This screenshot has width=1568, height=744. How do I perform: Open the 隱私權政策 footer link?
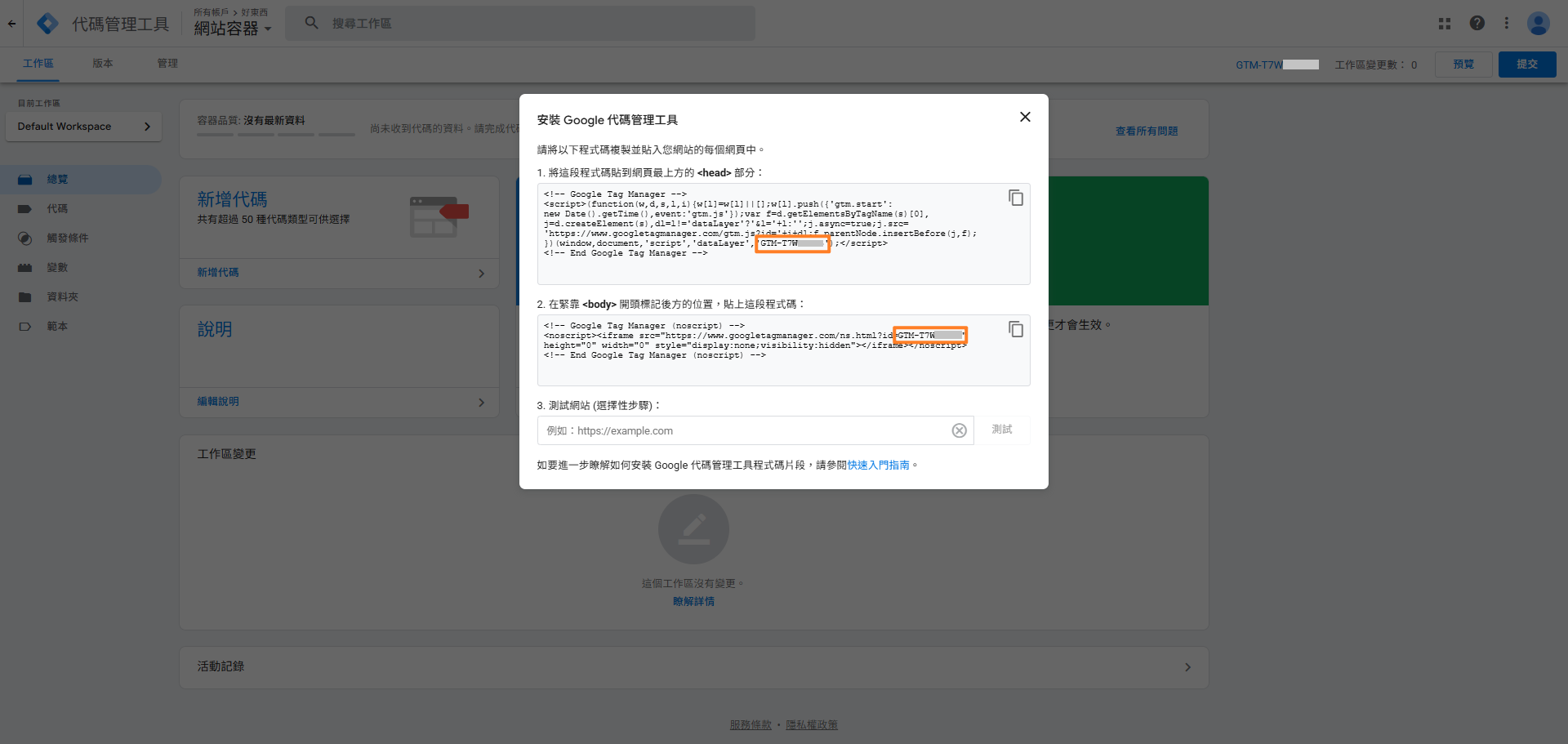[x=812, y=725]
